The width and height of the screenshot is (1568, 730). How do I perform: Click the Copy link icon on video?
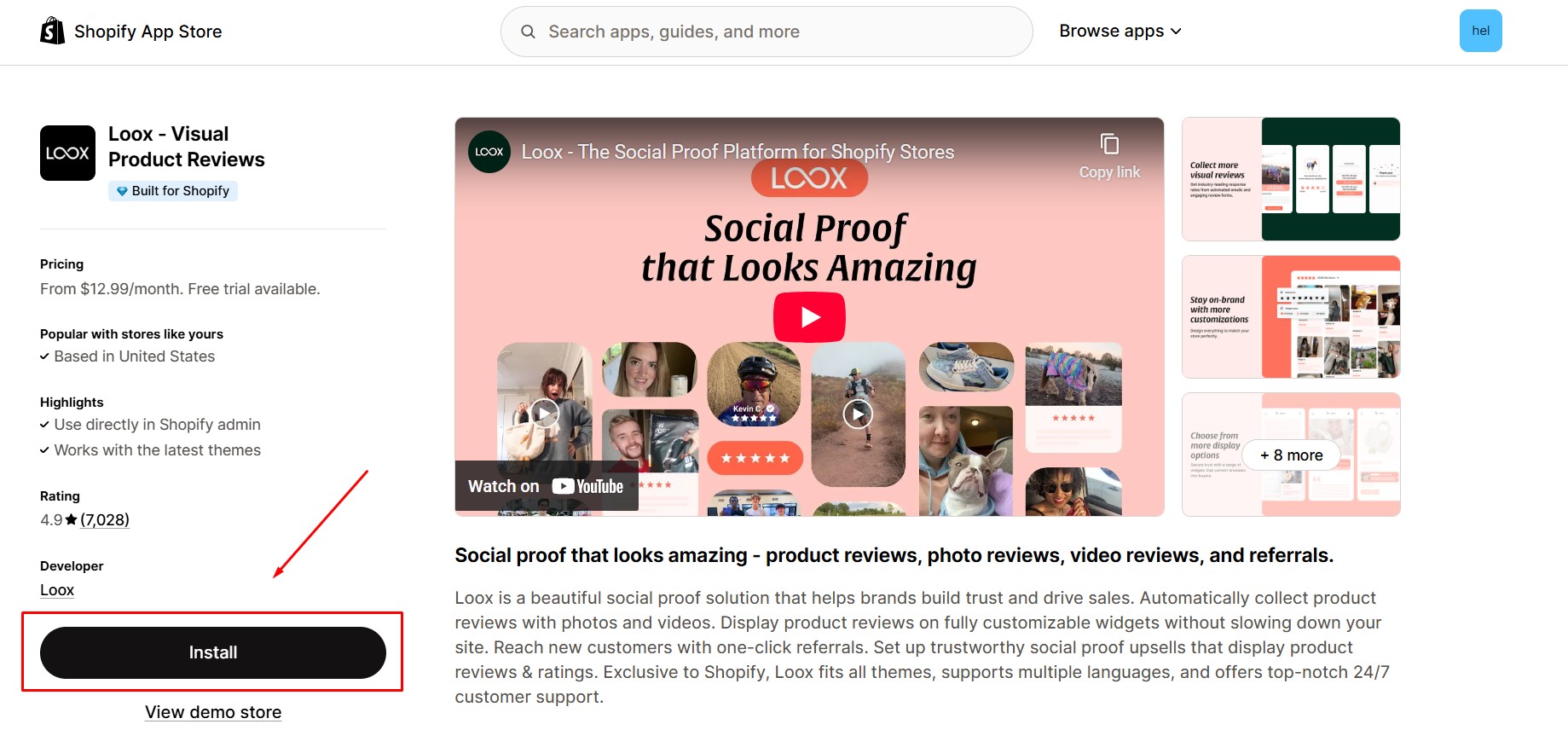[1108, 145]
